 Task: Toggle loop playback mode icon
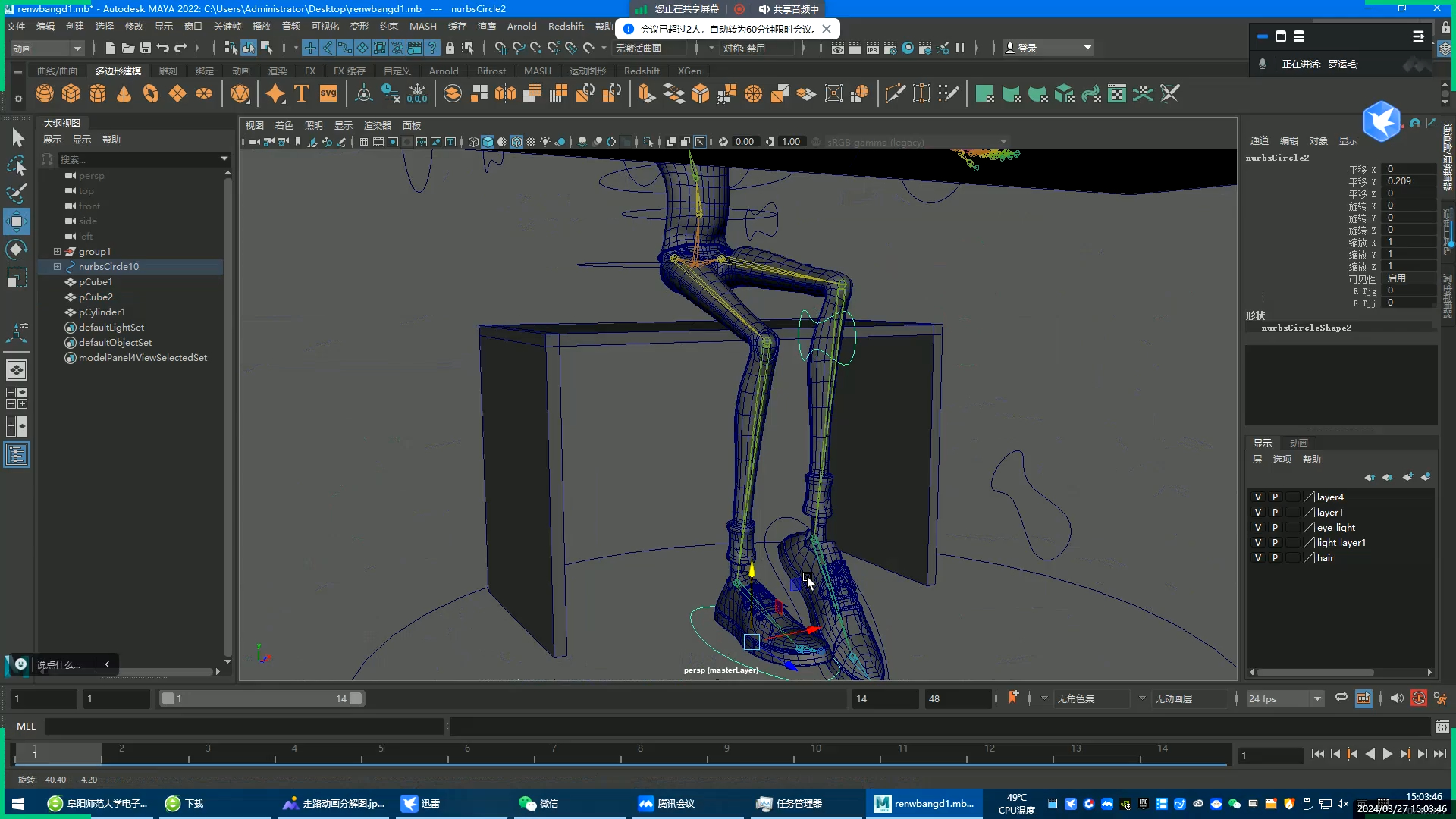click(x=1341, y=698)
